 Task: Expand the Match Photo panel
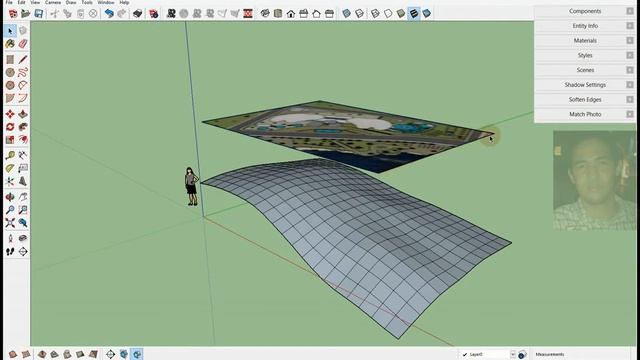[585, 114]
